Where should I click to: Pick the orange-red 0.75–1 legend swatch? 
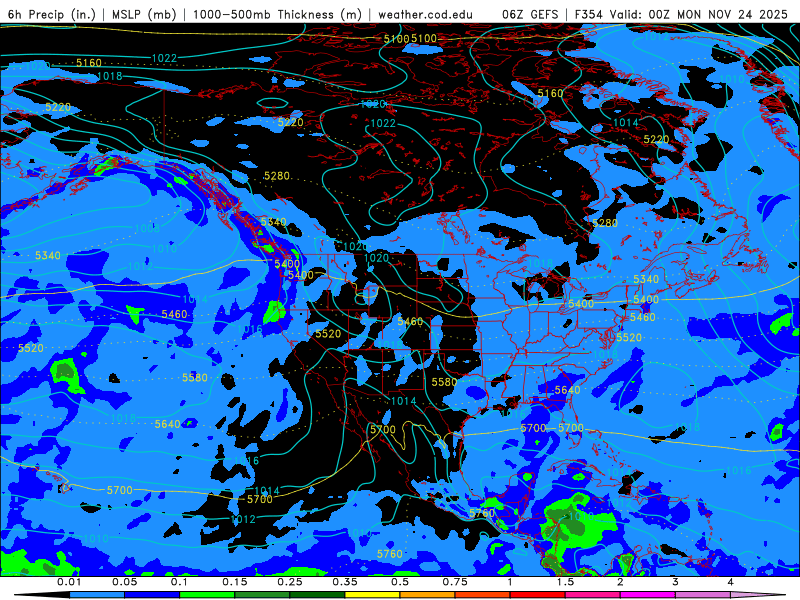(483, 595)
